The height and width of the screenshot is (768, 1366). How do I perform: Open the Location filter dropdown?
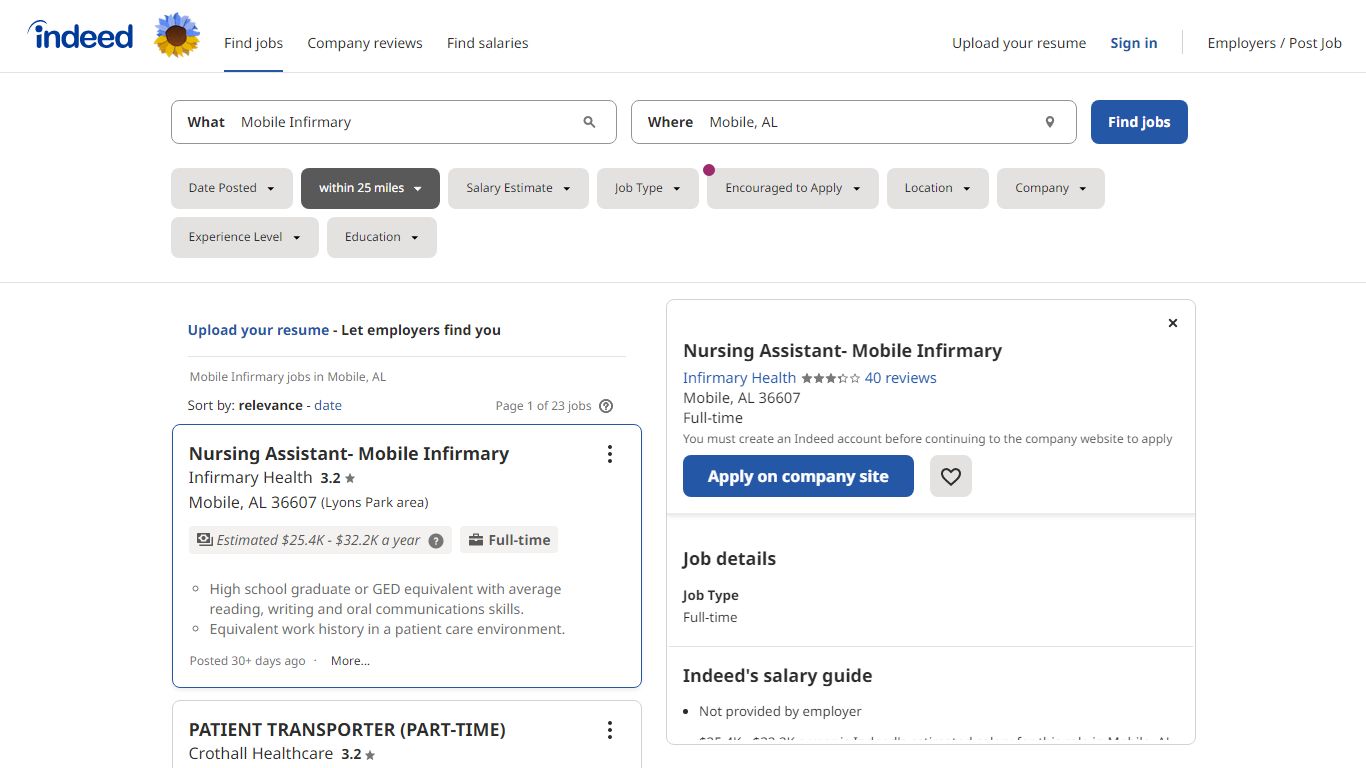click(x=938, y=188)
